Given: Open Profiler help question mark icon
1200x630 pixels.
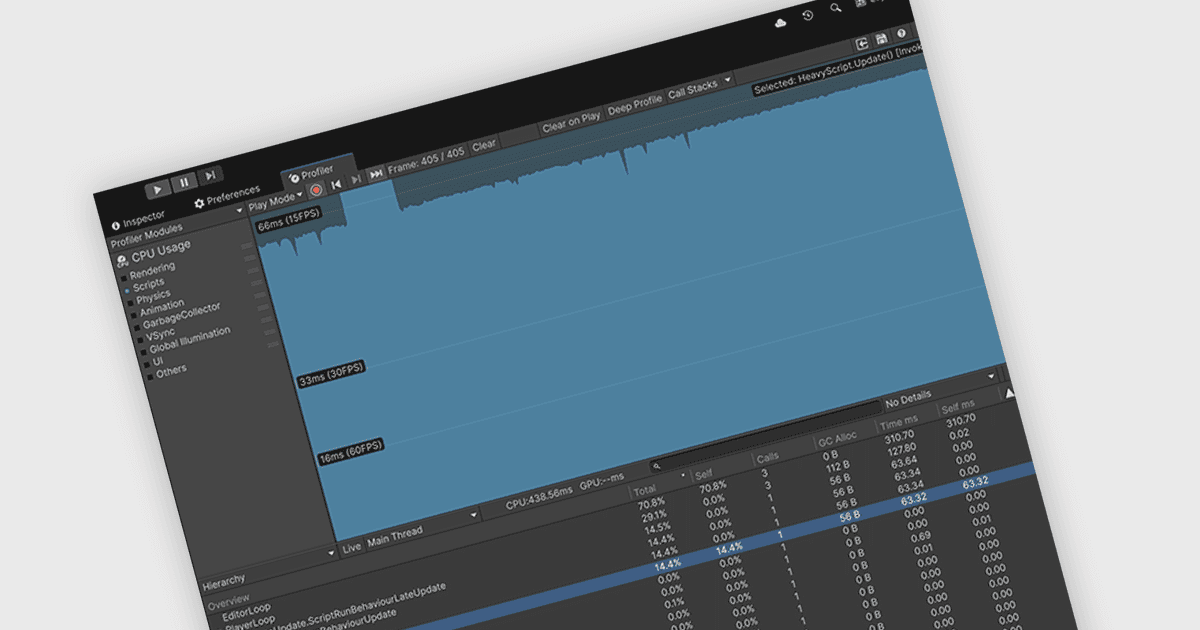Looking at the screenshot, I should click(x=901, y=34).
